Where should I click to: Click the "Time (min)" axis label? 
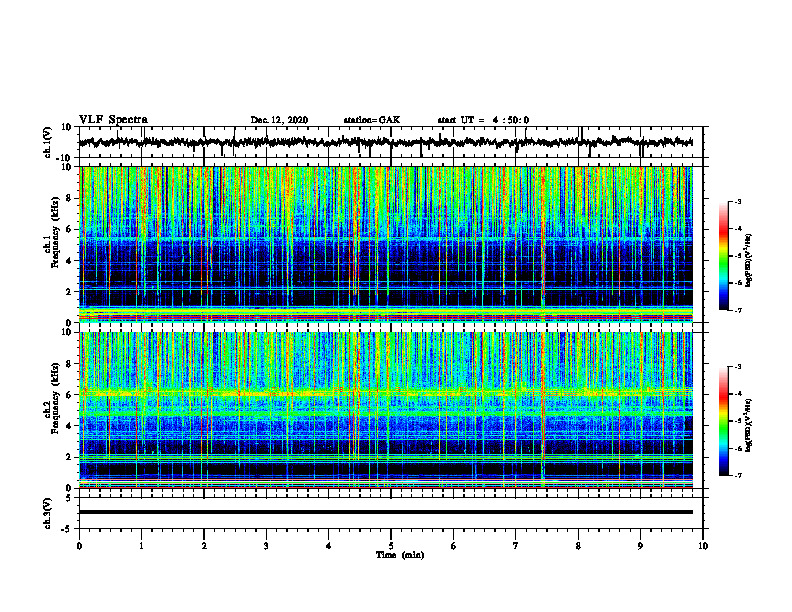click(400, 555)
